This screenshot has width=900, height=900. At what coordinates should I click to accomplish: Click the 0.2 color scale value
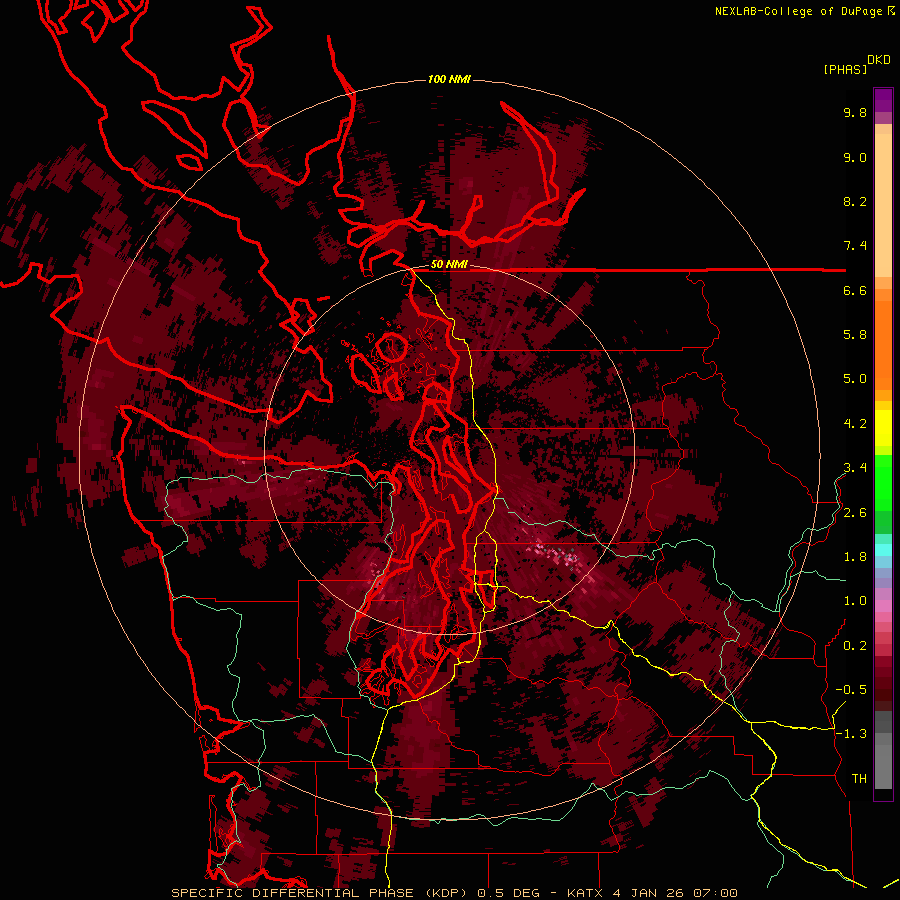(855, 646)
